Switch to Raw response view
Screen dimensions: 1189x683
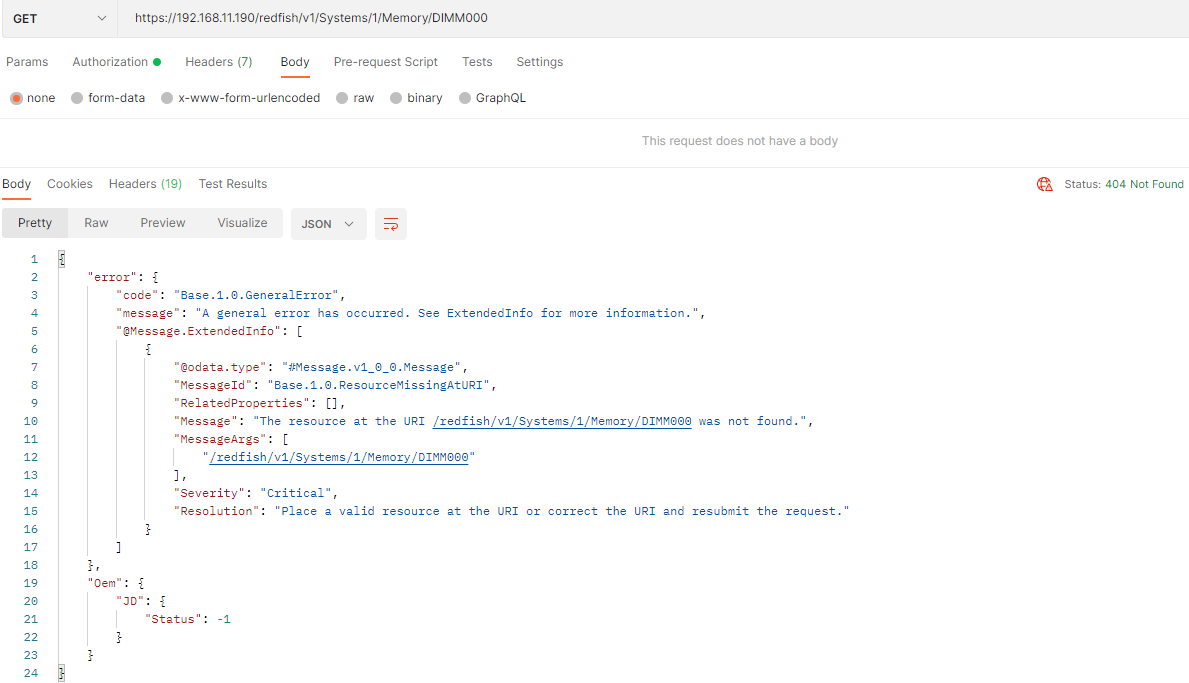(96, 223)
